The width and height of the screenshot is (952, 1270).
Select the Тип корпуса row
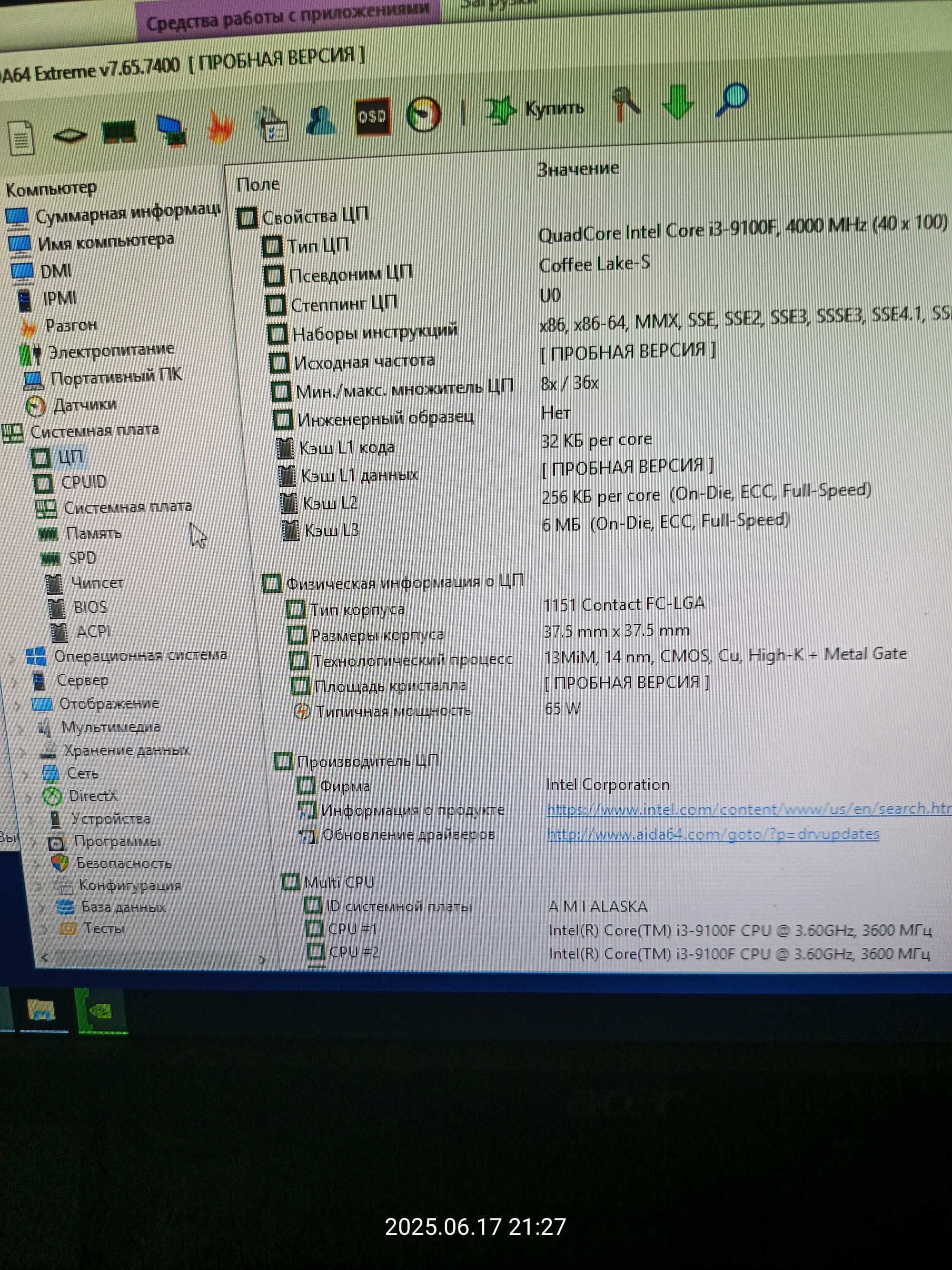(495, 607)
